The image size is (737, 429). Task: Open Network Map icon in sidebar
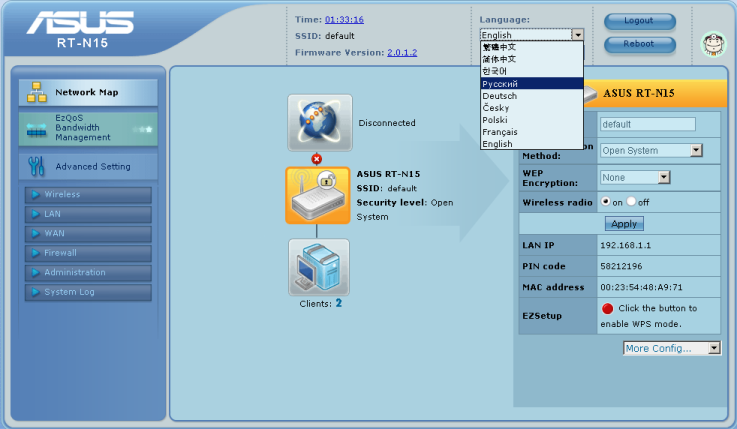click(x=37, y=92)
